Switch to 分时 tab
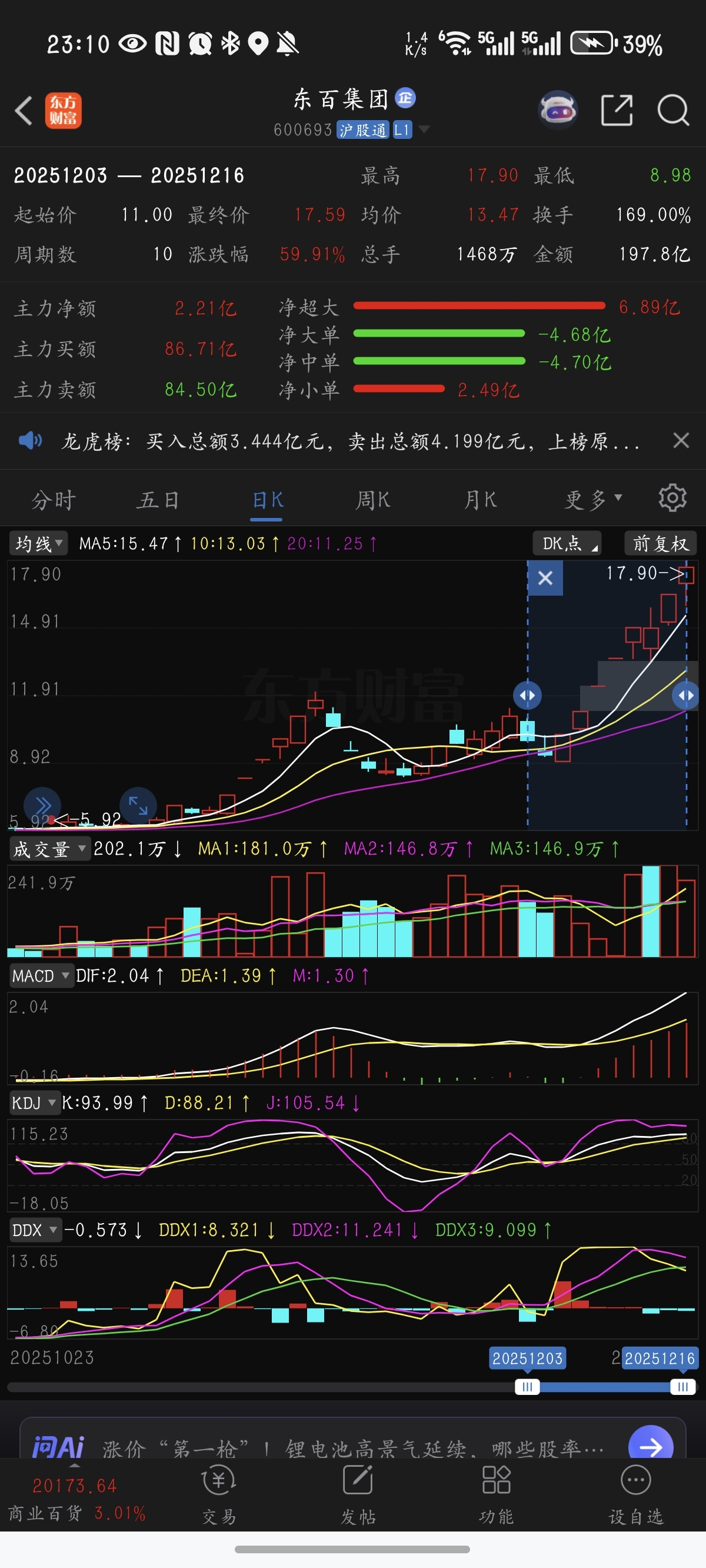Viewport: 706px width, 1568px height. click(x=54, y=500)
